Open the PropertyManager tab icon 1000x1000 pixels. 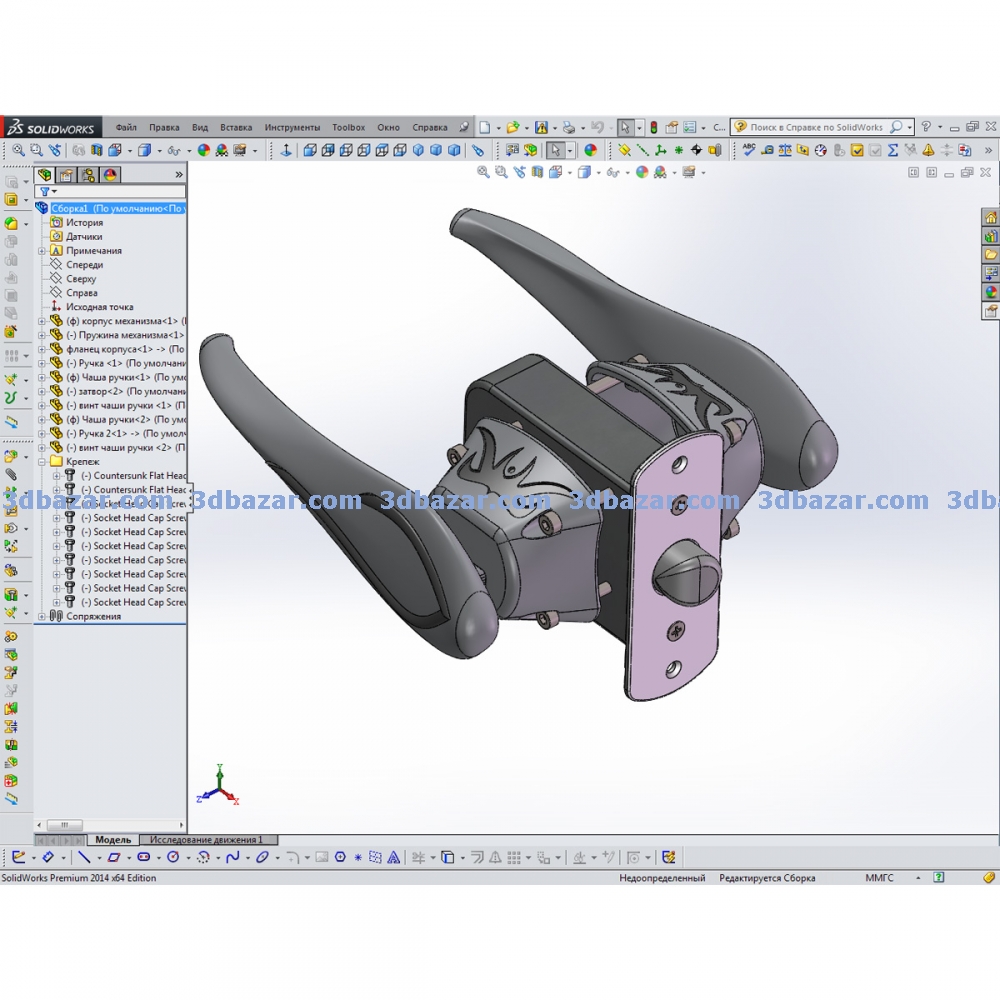(68, 174)
